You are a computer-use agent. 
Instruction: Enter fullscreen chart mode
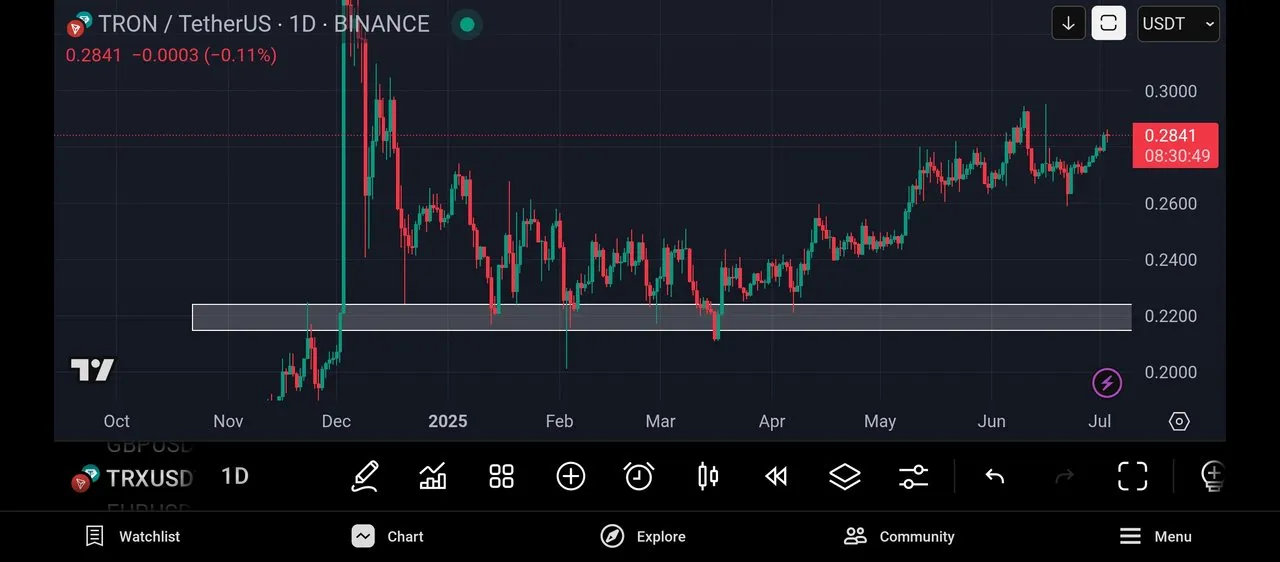(1132, 476)
